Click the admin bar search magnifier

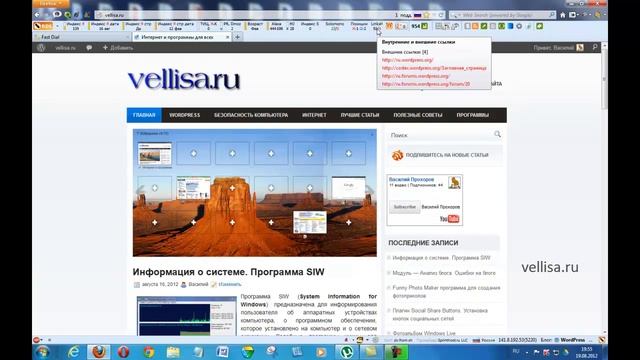pos(595,48)
